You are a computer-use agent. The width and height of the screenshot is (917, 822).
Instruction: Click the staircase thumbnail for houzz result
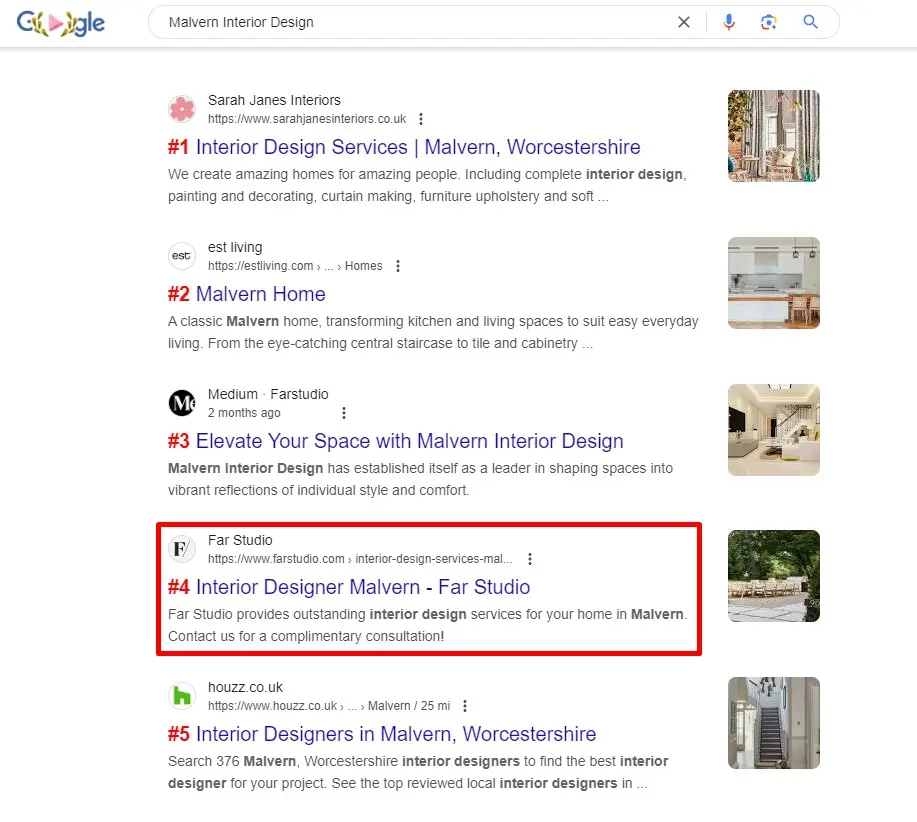click(773, 723)
